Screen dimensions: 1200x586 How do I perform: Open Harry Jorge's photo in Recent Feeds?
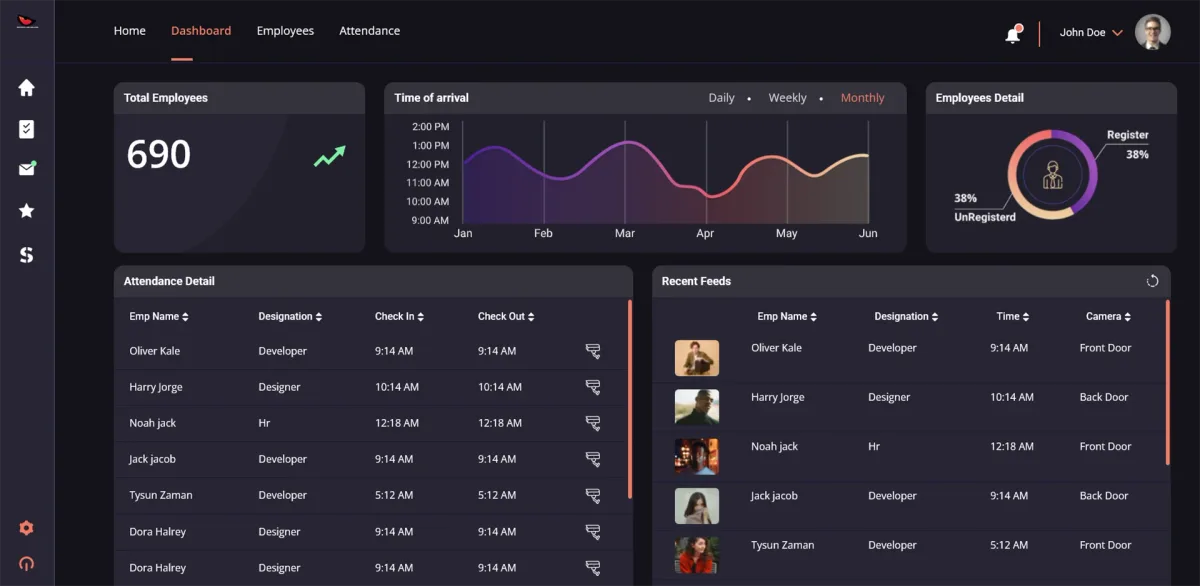point(697,407)
